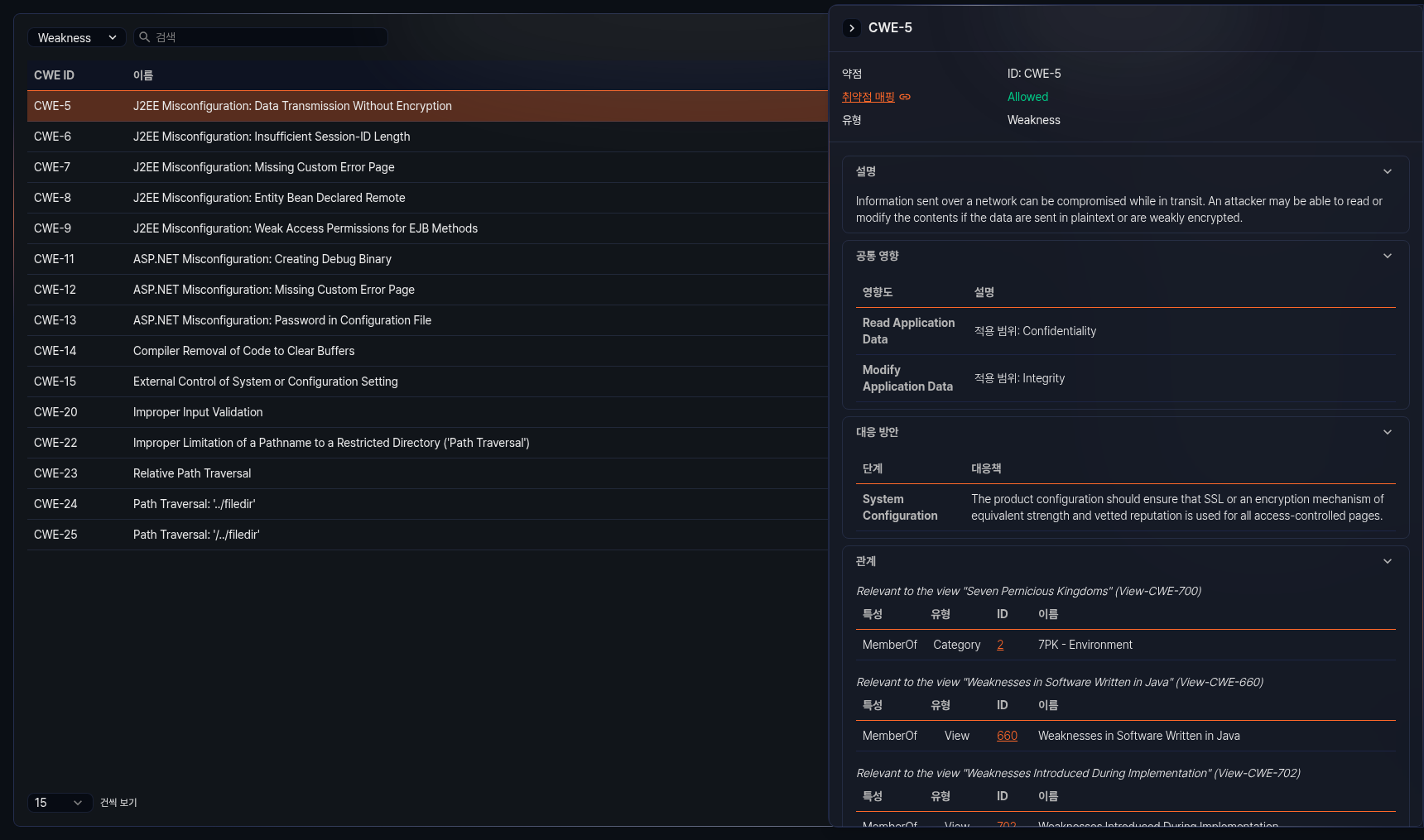The image size is (1424, 840).
Task: Open the Weakness type dropdown
Action: tap(76, 38)
